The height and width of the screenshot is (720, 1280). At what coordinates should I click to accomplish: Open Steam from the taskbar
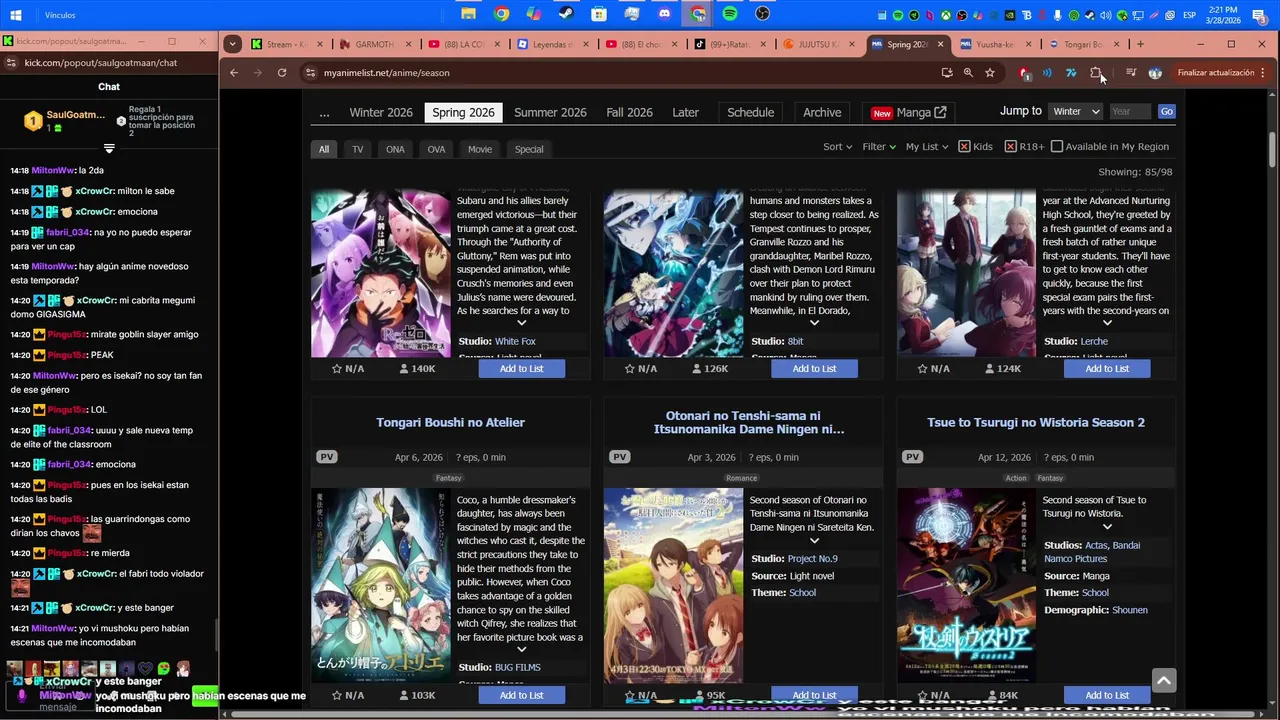click(x=566, y=14)
